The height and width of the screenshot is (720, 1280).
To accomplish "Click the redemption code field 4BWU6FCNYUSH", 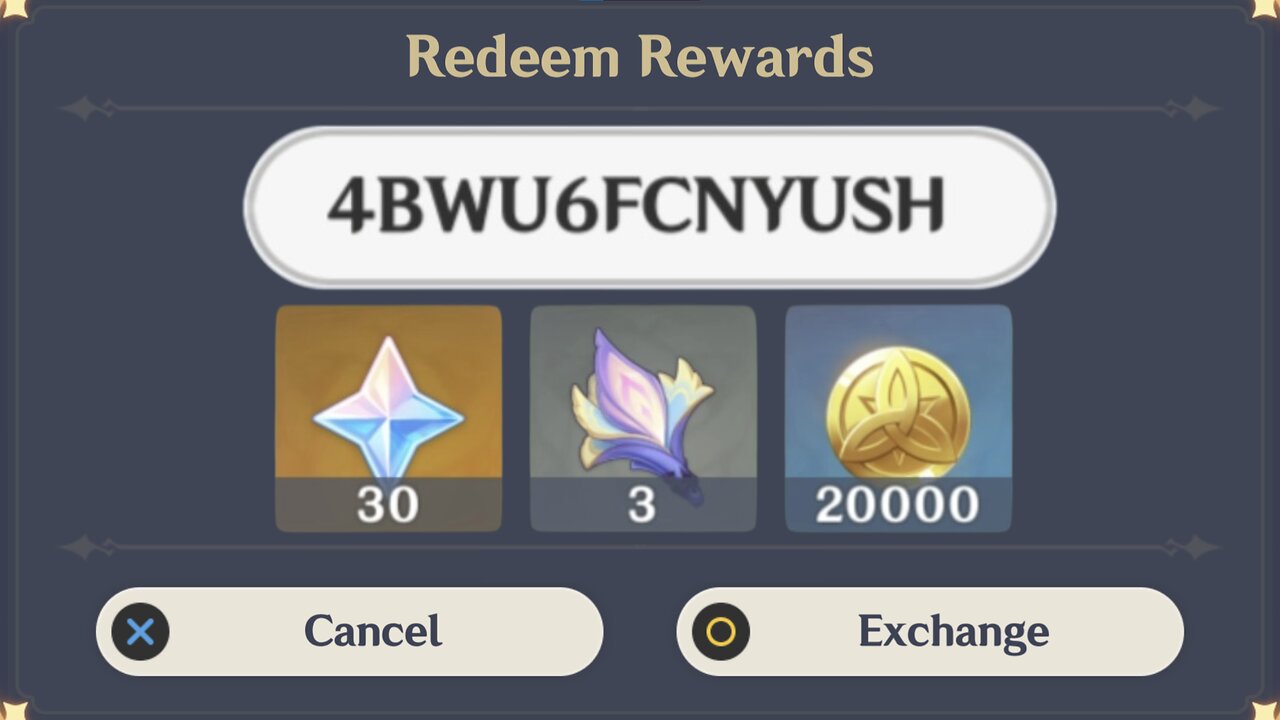I will pos(649,207).
